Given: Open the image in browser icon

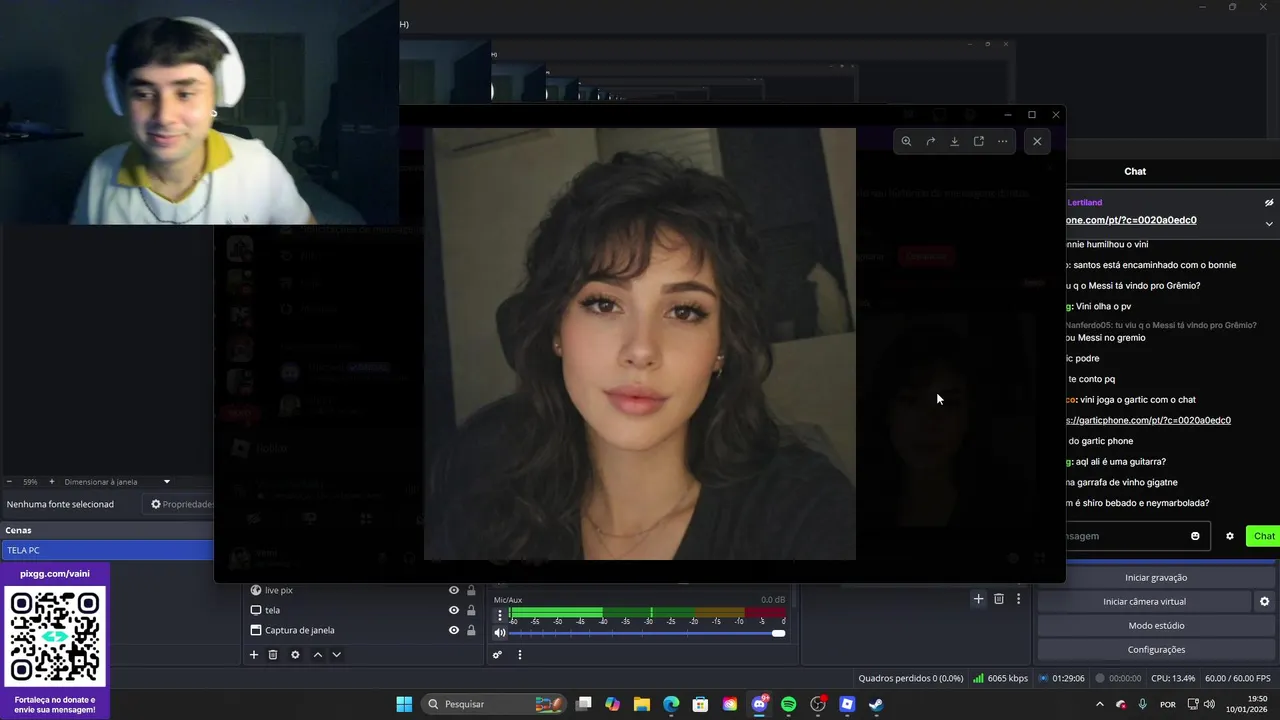Looking at the screenshot, I should pos(979,141).
